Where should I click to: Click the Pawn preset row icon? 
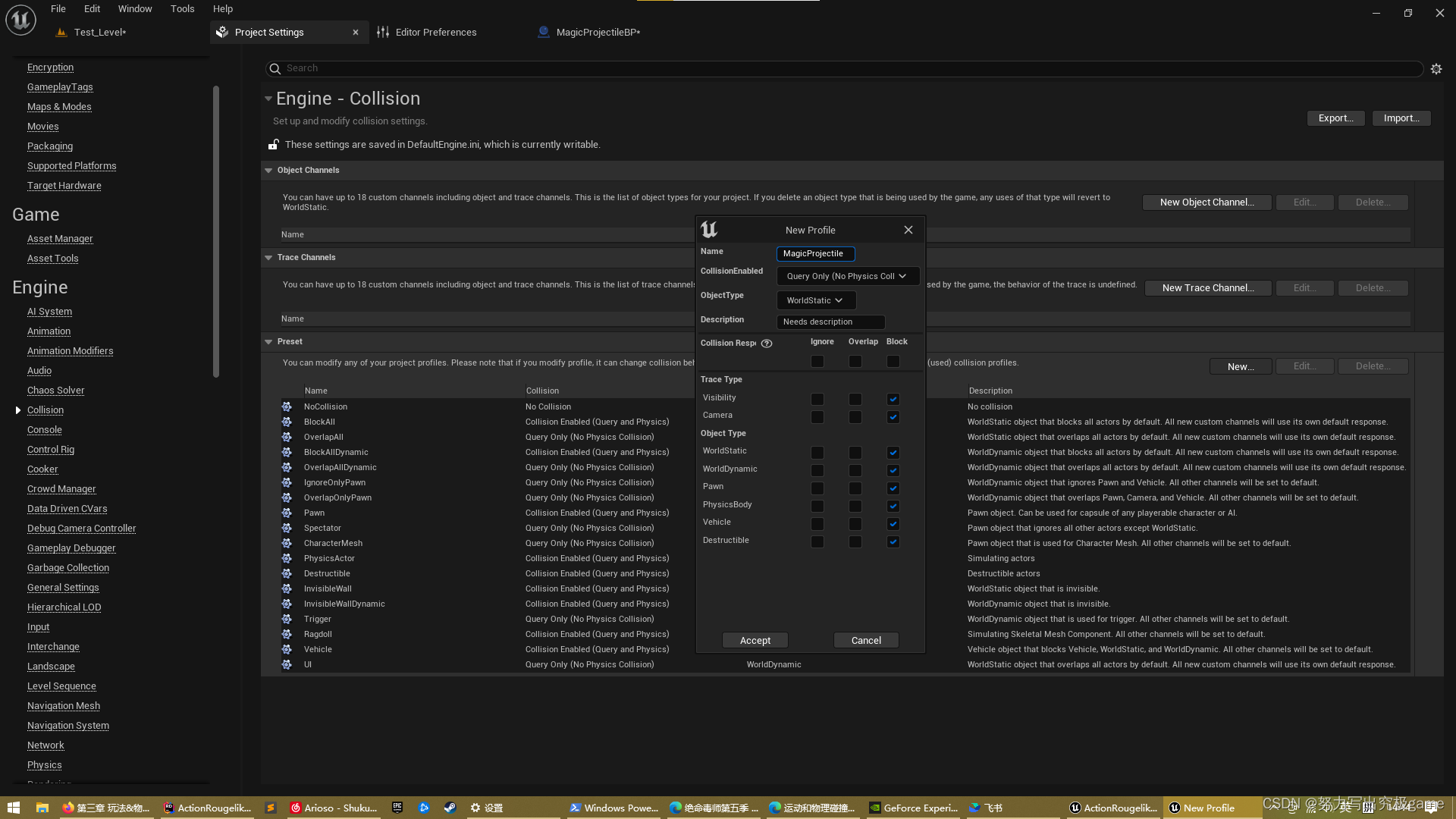pyautogui.click(x=287, y=513)
